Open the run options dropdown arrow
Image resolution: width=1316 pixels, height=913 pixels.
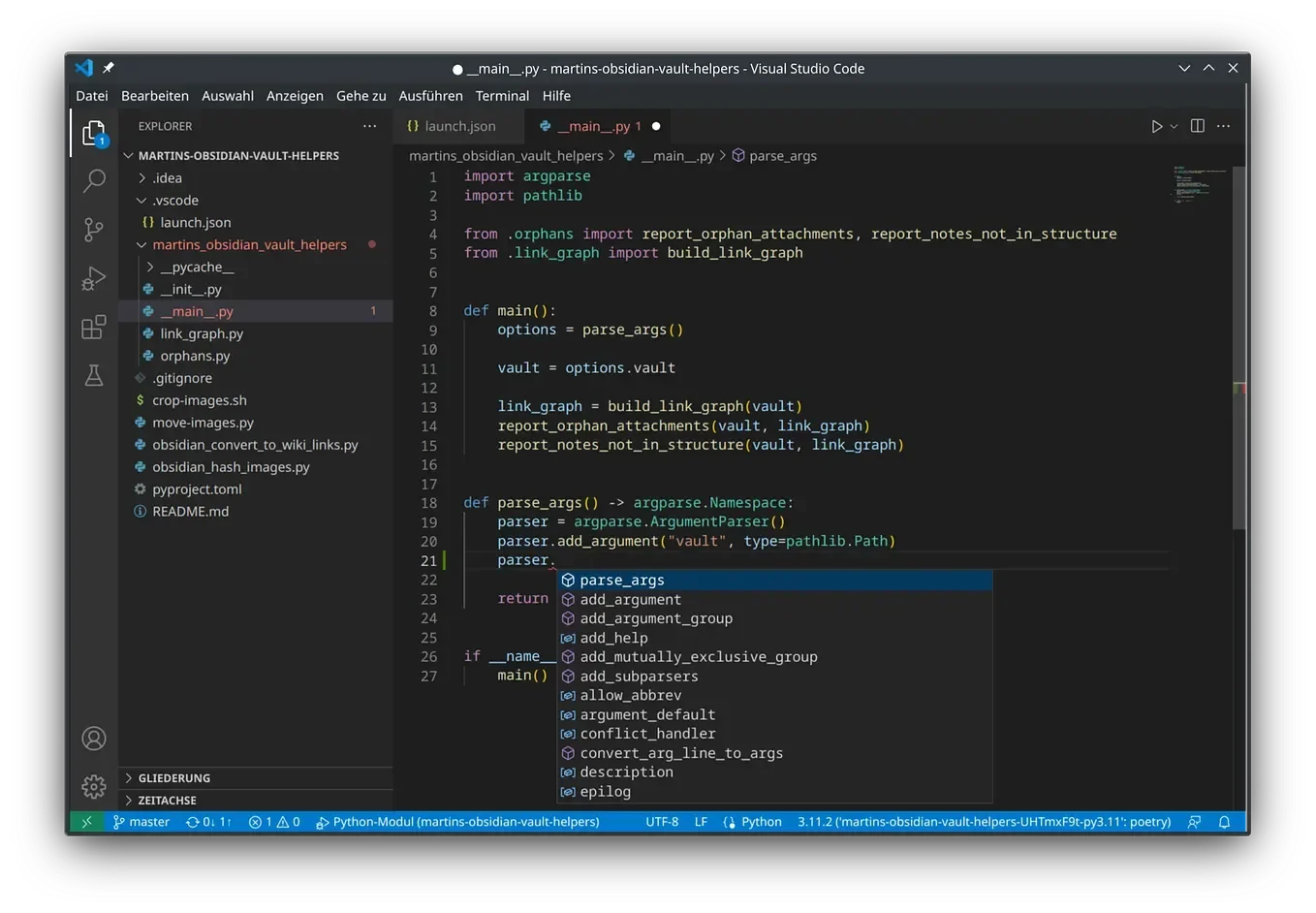pyautogui.click(x=1174, y=126)
